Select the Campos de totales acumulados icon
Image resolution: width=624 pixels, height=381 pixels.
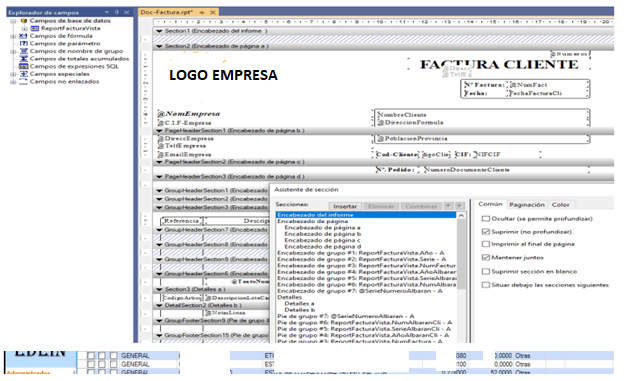(x=23, y=59)
